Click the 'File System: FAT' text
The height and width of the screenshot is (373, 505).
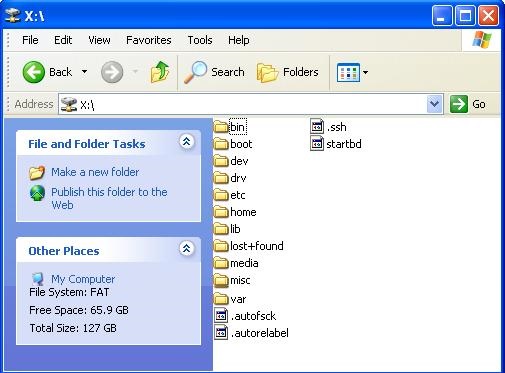69,292
